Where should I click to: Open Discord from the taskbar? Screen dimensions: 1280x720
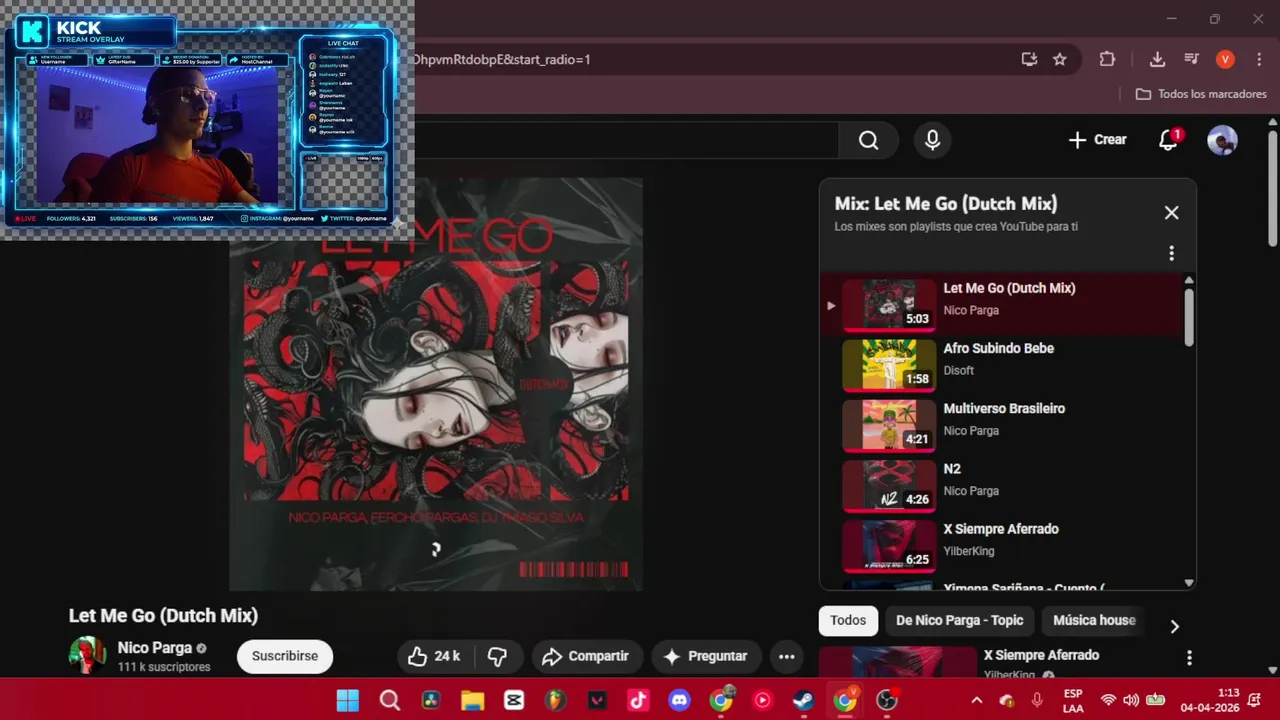[680, 700]
